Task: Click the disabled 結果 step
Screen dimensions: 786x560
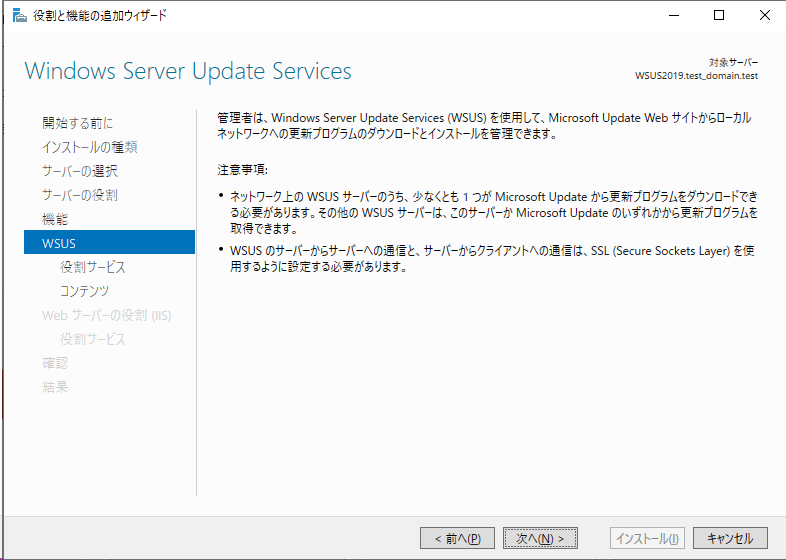Action: click(55, 387)
